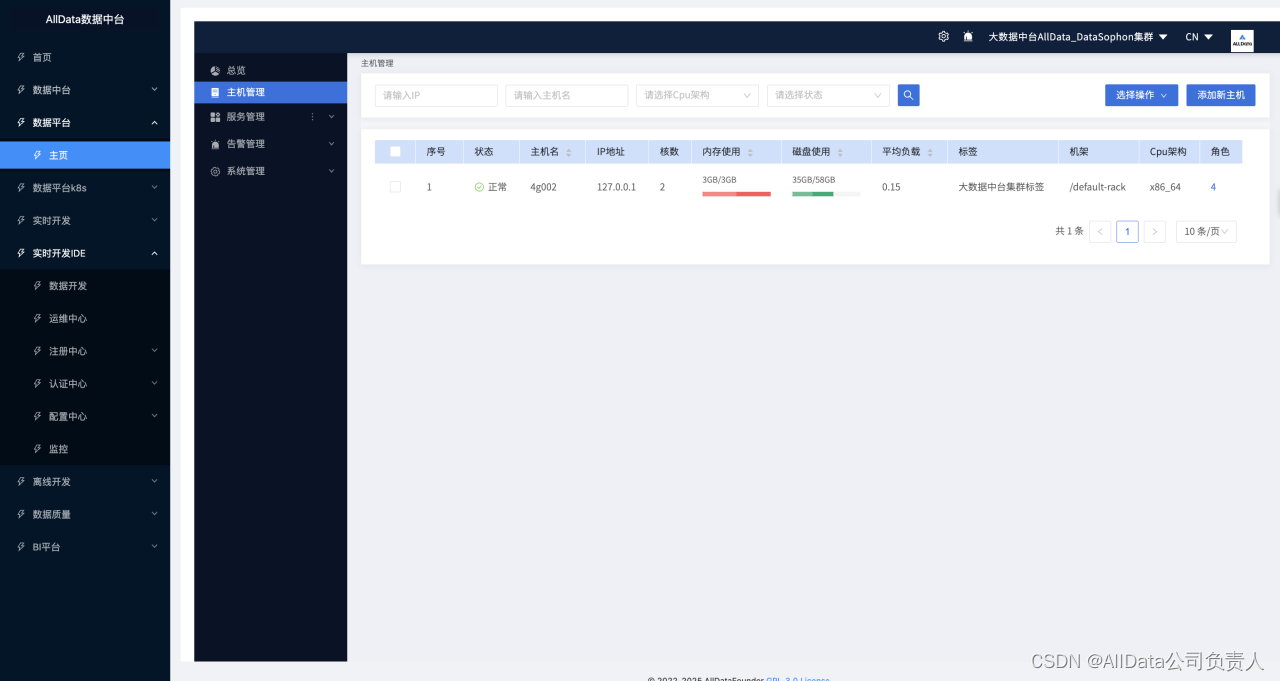This screenshot has height=681, width=1280.
Task: Click the lightning icon beside 监控
Action: click(38, 449)
